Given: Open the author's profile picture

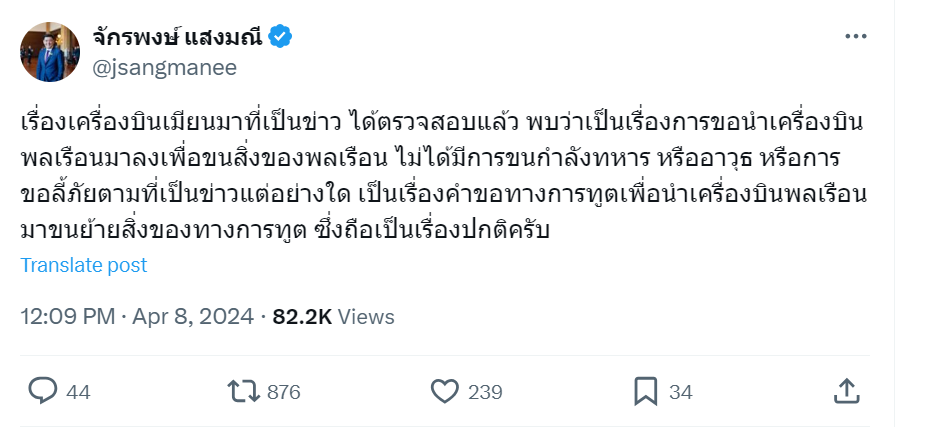Looking at the screenshot, I should click(x=50, y=52).
